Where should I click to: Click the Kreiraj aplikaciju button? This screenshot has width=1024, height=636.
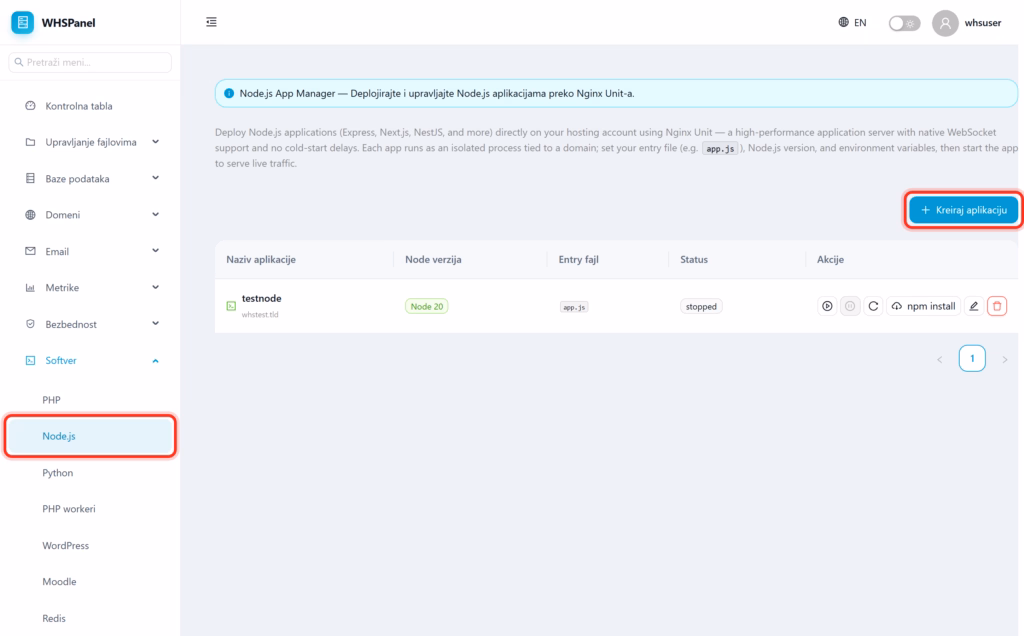tap(963, 210)
